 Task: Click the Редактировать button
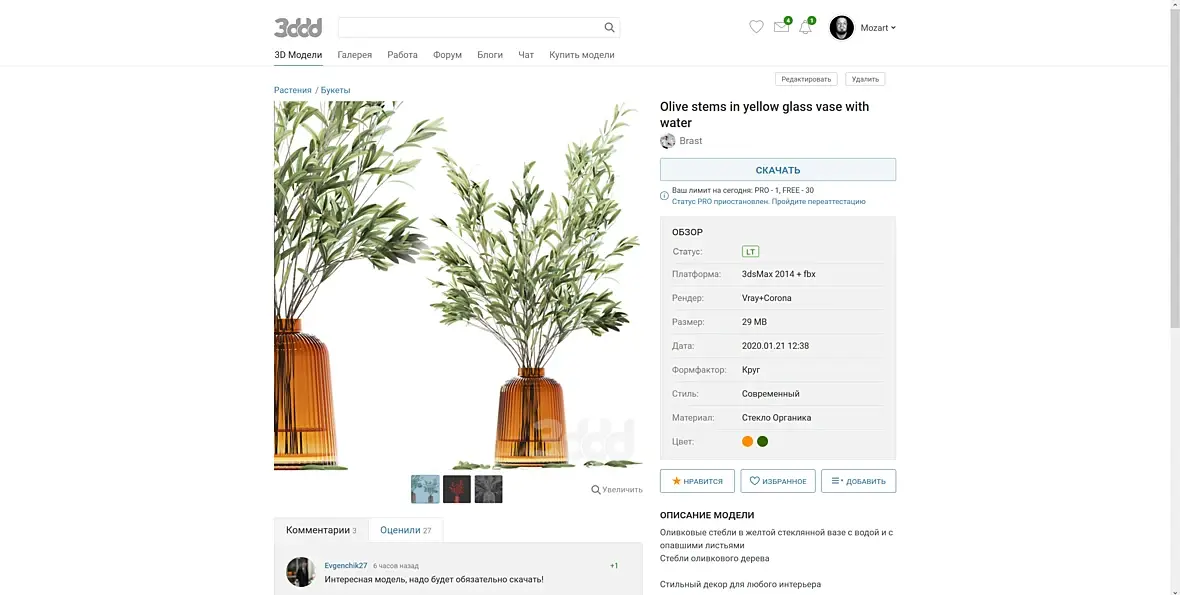(806, 79)
